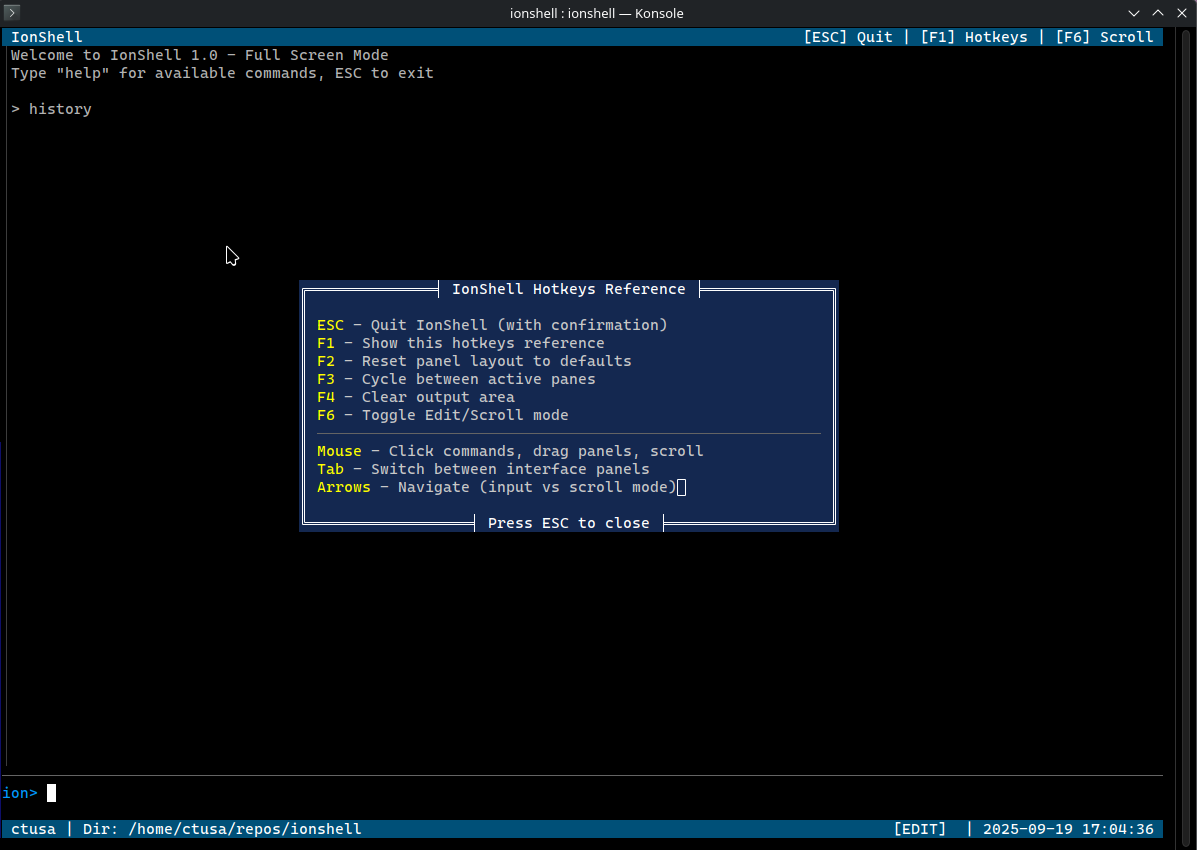Click "Press ESC to close" dialog footer
The width and height of the screenshot is (1197, 850).
[568, 523]
